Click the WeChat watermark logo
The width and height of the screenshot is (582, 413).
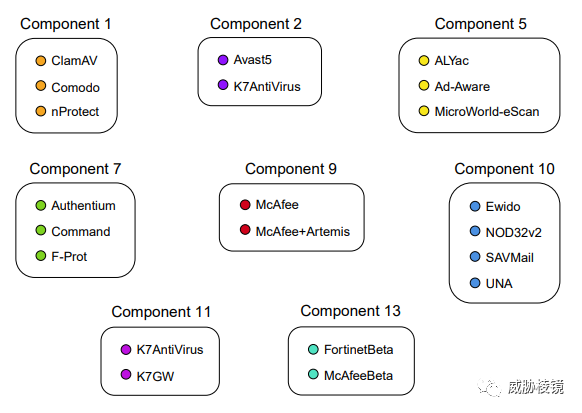pyautogui.click(x=490, y=387)
